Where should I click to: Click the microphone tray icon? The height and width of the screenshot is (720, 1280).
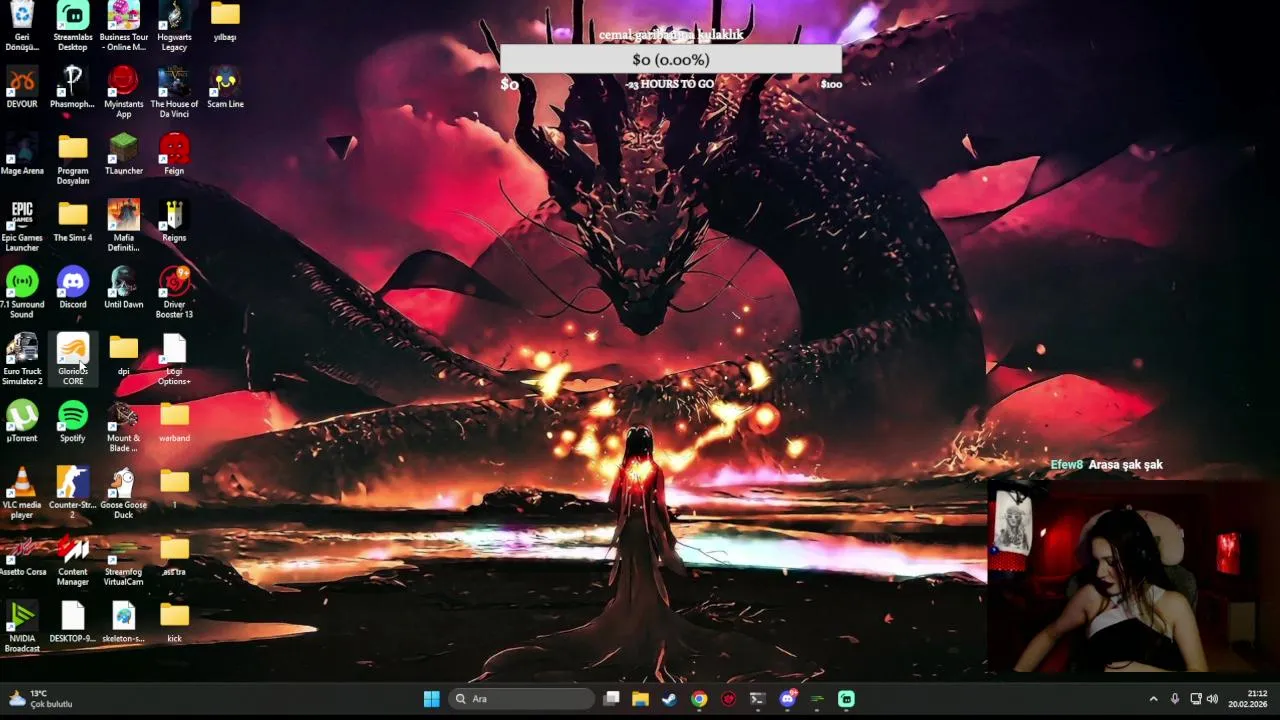pyautogui.click(x=1175, y=699)
